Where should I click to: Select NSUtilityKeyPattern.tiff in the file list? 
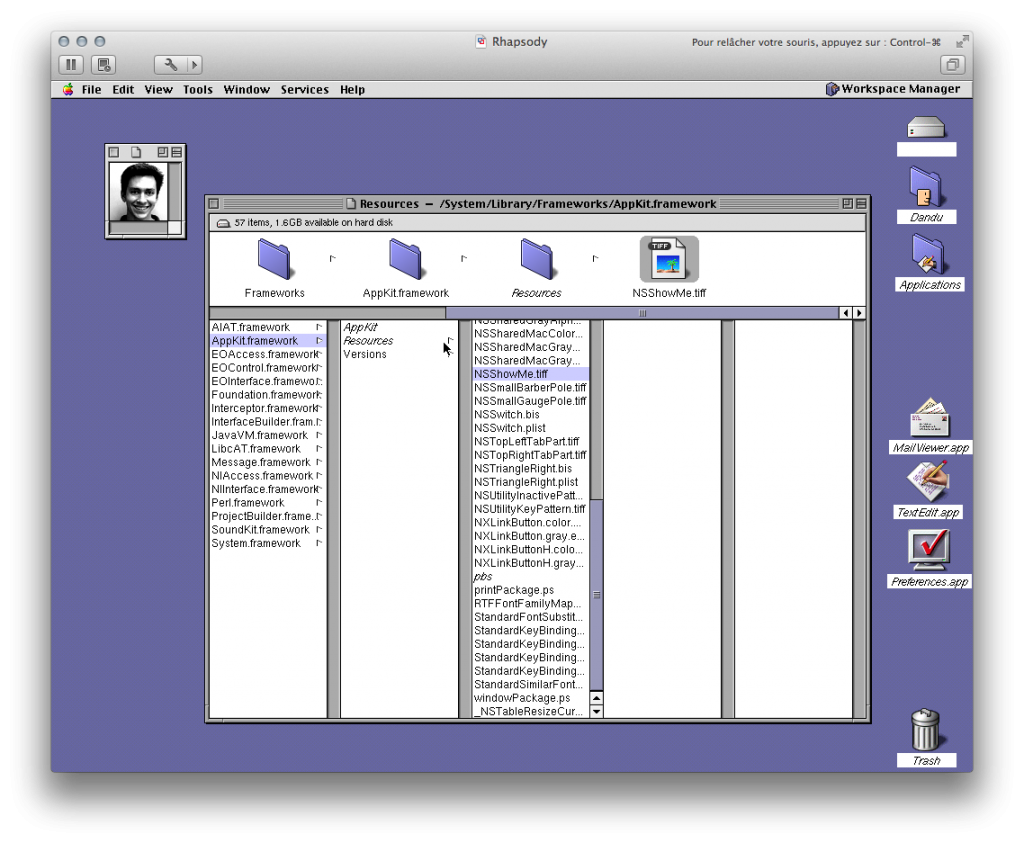pyautogui.click(x=530, y=509)
